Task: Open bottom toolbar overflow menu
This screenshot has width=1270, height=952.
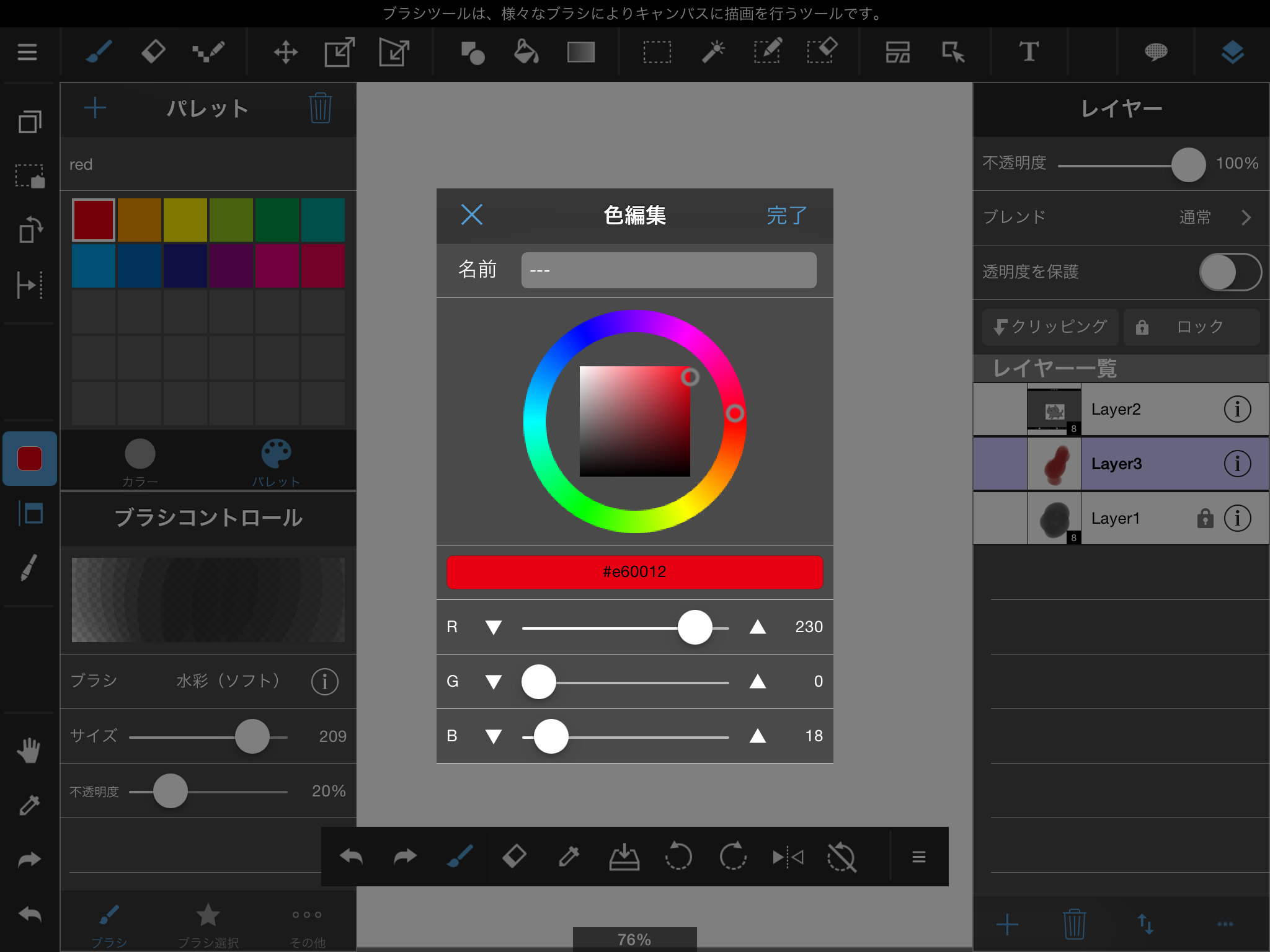Action: click(919, 857)
